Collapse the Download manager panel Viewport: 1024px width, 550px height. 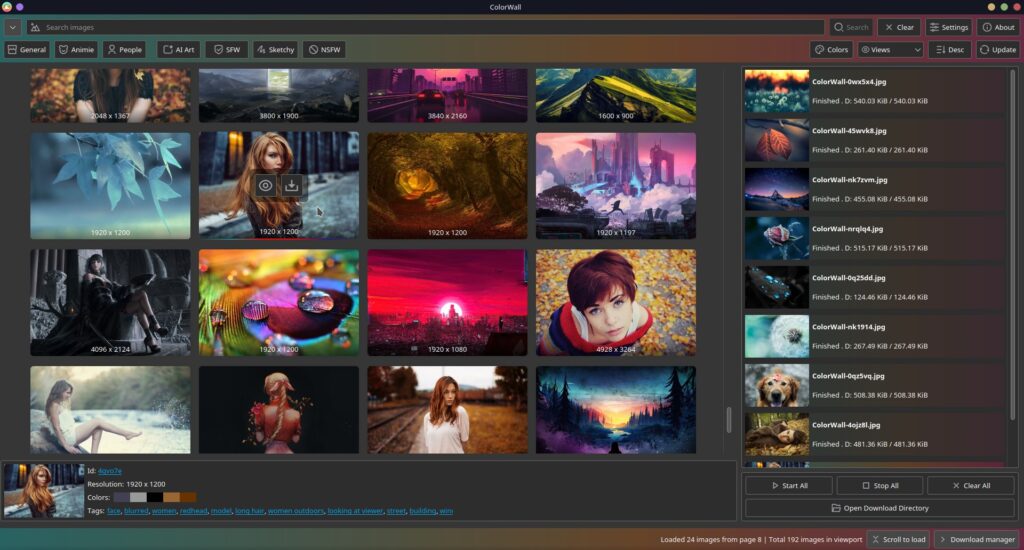(x=976, y=539)
